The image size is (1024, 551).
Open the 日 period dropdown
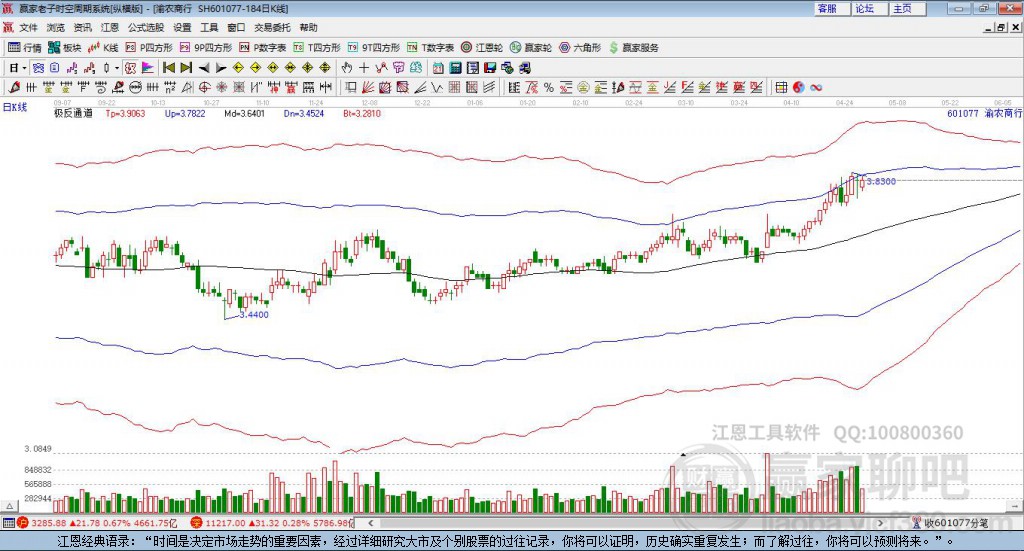(x=17, y=68)
